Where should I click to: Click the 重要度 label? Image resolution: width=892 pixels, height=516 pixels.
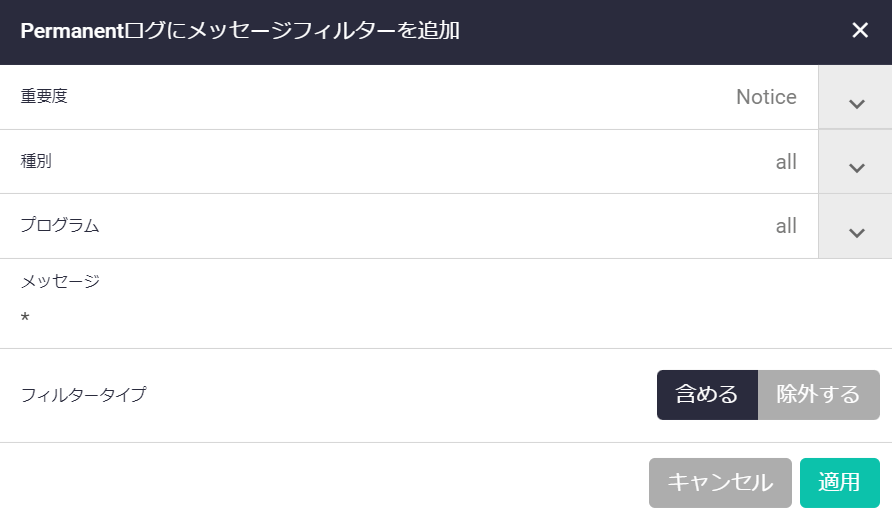click(x=45, y=97)
